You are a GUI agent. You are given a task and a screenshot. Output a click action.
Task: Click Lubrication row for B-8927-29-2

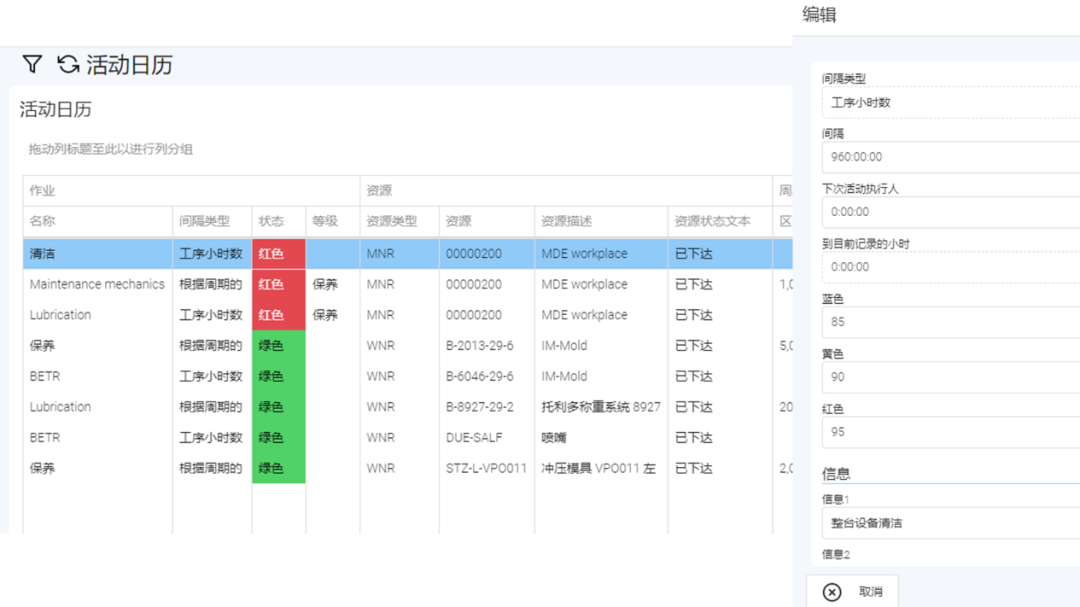click(x=408, y=407)
